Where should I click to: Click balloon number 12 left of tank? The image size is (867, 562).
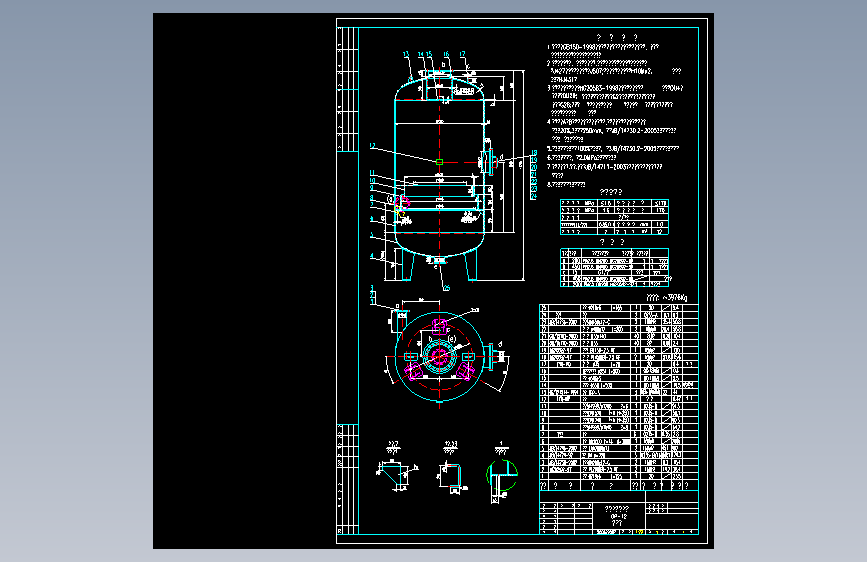[x=373, y=146]
